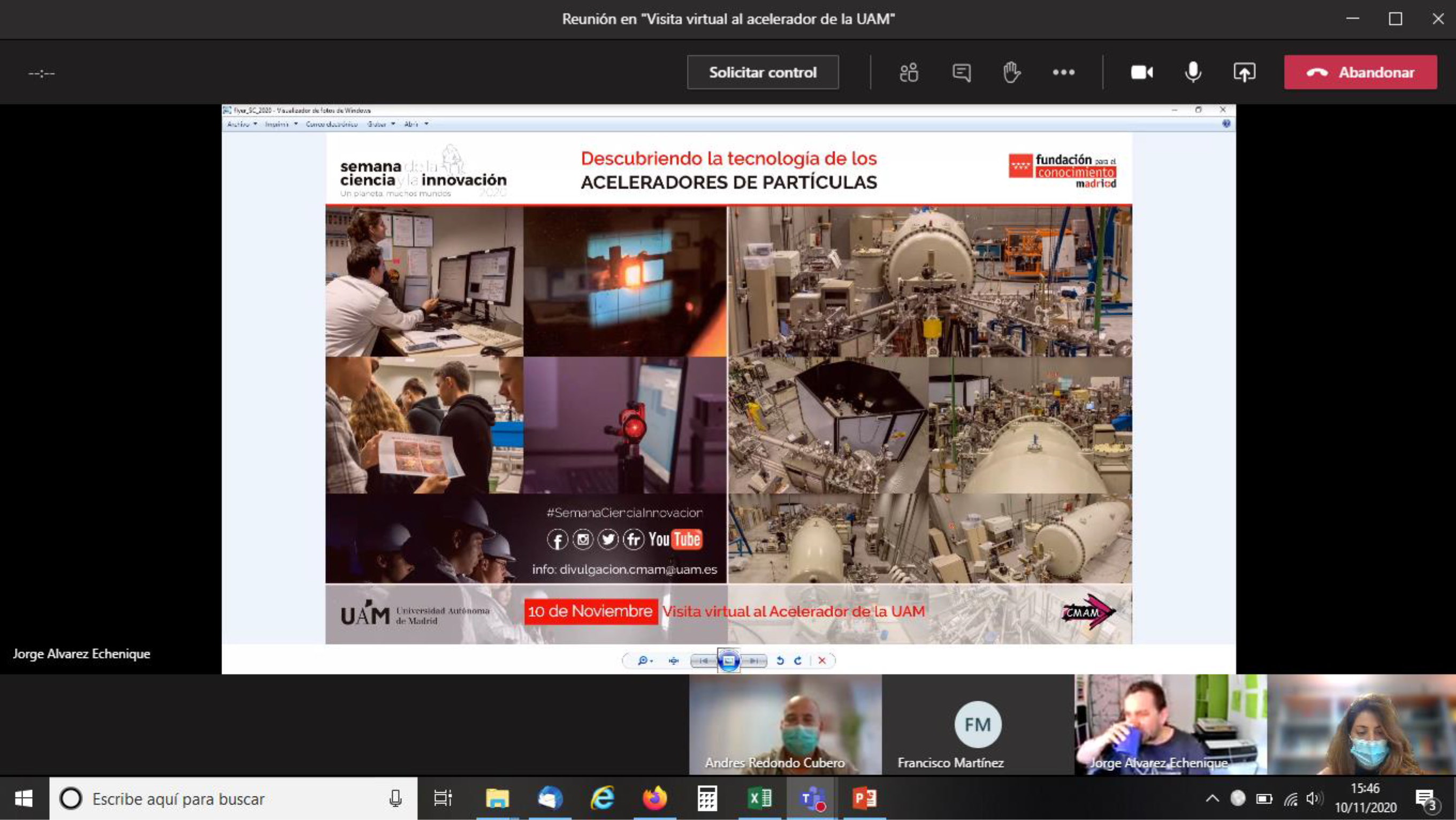This screenshot has width=1456, height=820.
Task: Toggle the system volume icon
Action: (x=1313, y=798)
